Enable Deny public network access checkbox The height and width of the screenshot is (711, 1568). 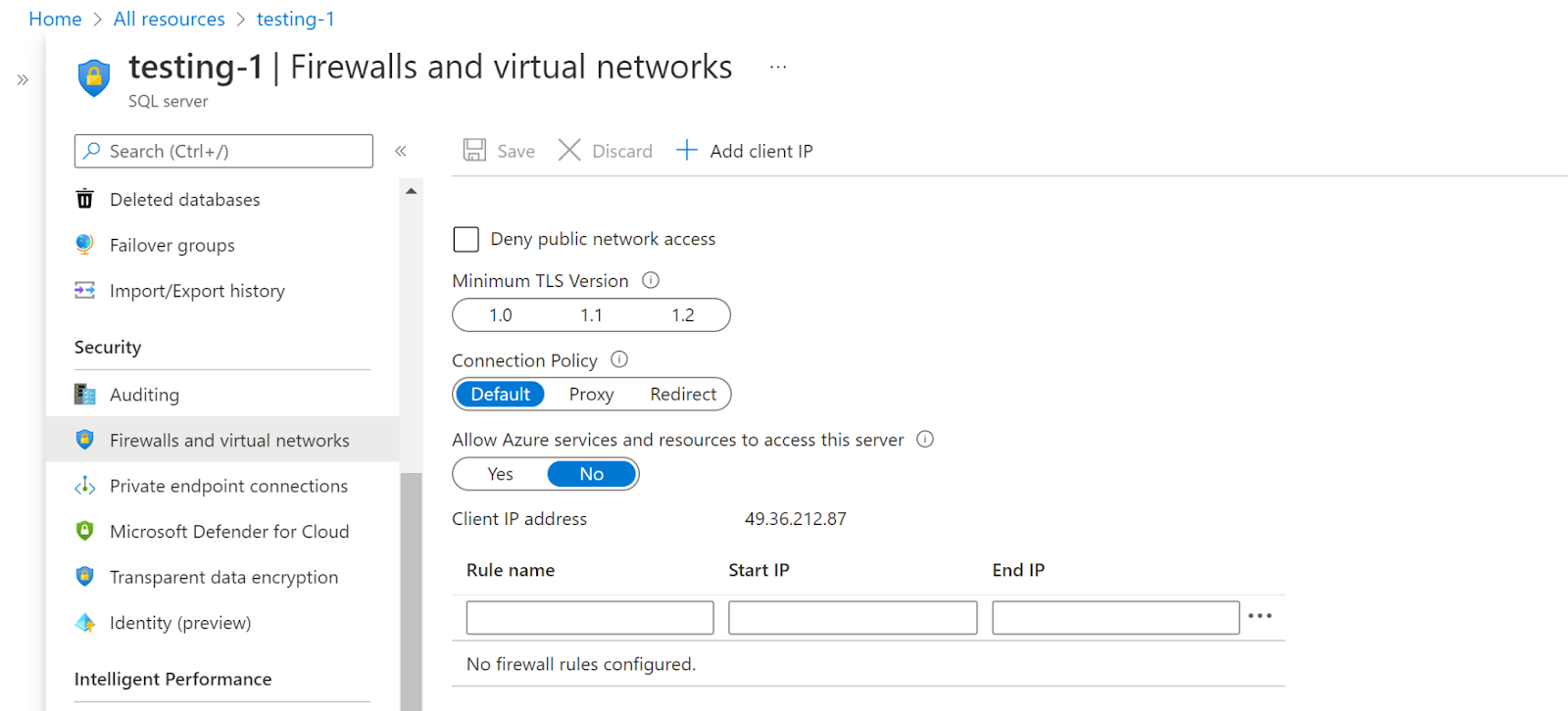(466, 240)
